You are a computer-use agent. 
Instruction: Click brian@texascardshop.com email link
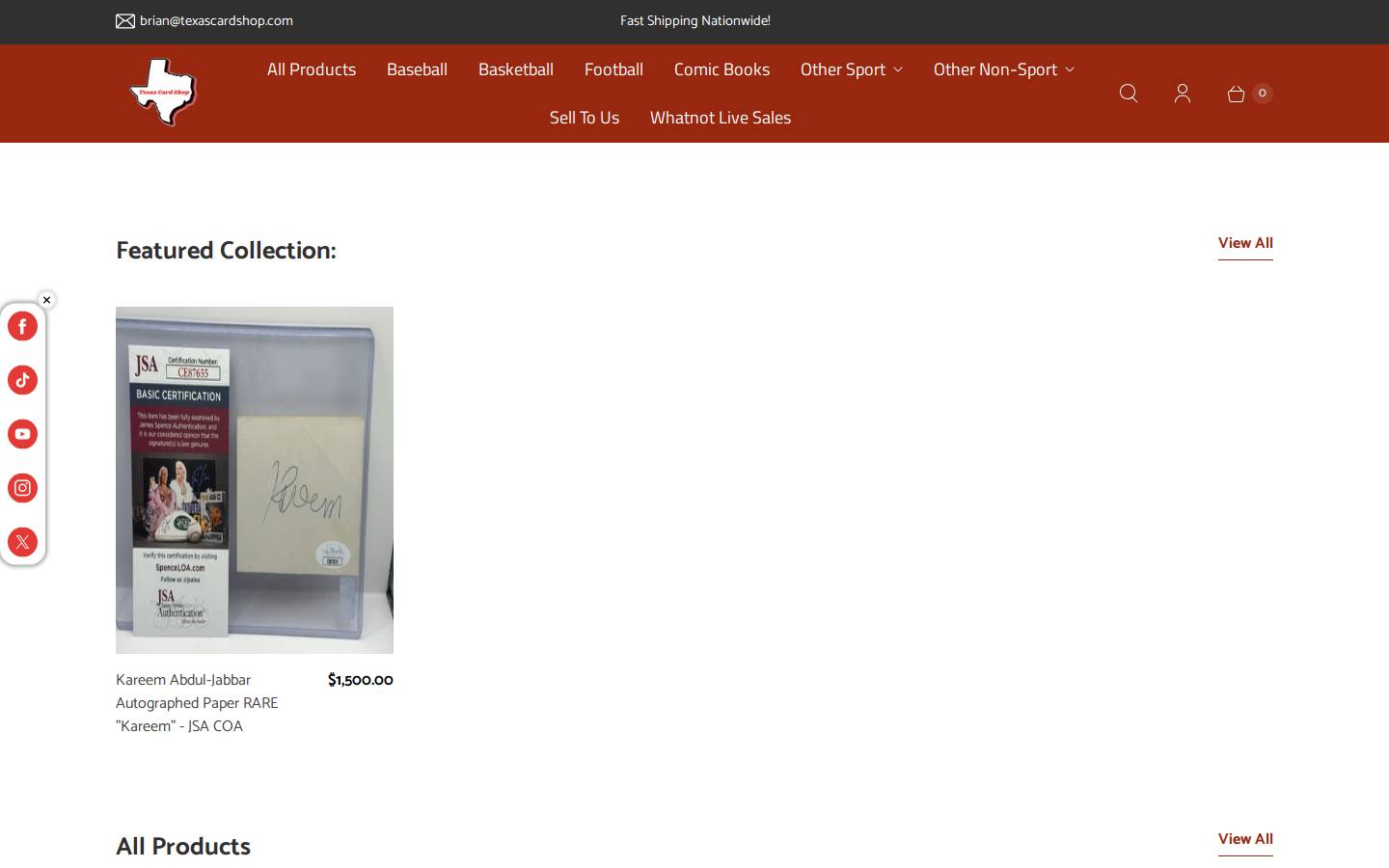pos(216,20)
